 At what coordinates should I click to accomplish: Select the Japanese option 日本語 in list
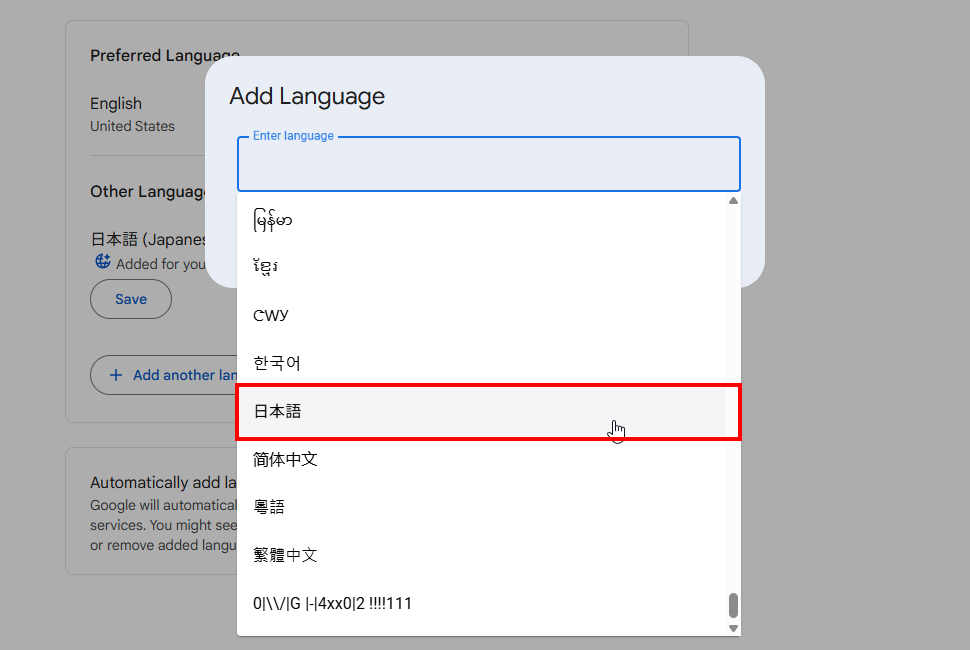click(481, 411)
